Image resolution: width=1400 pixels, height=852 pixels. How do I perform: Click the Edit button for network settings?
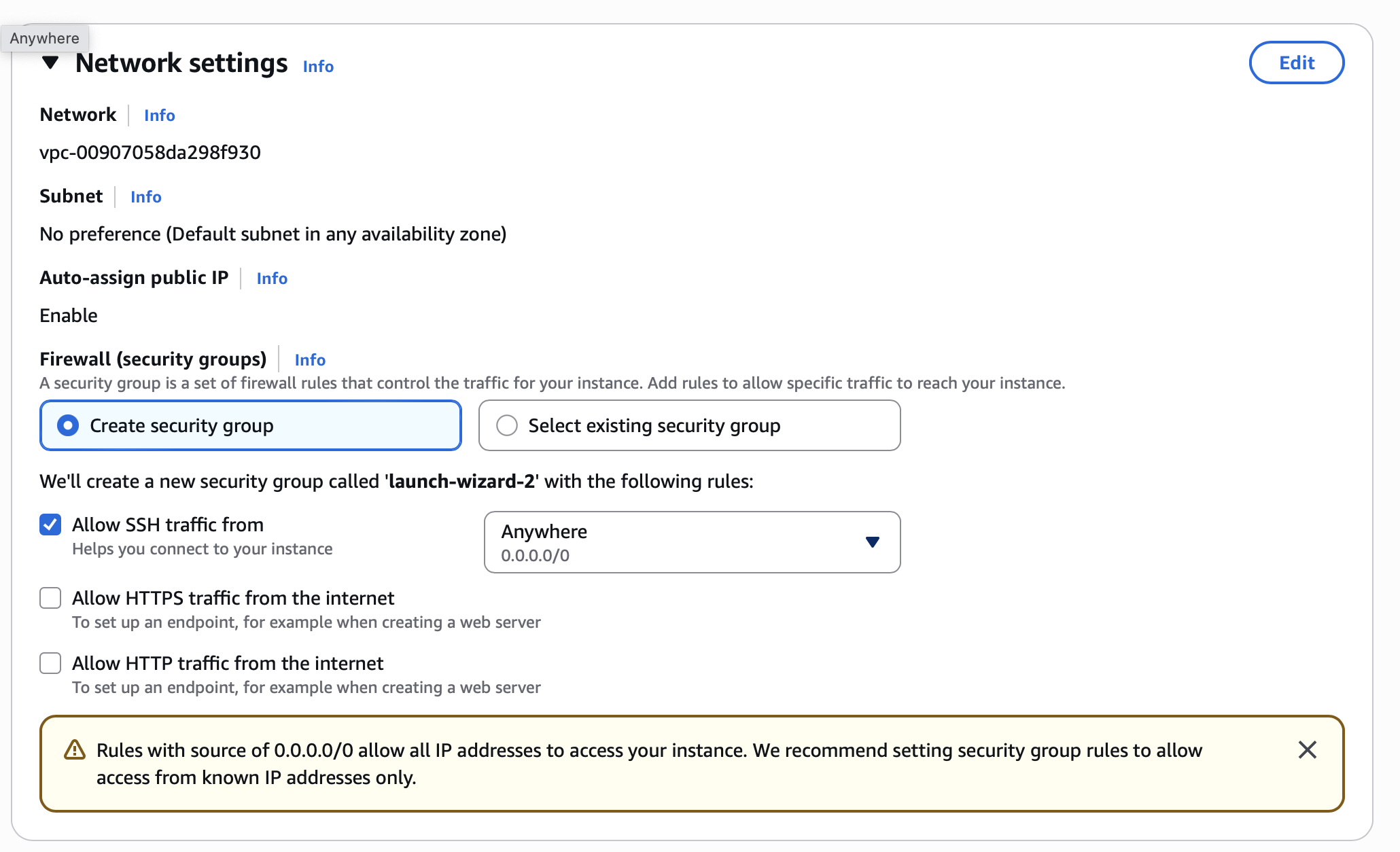click(1296, 63)
